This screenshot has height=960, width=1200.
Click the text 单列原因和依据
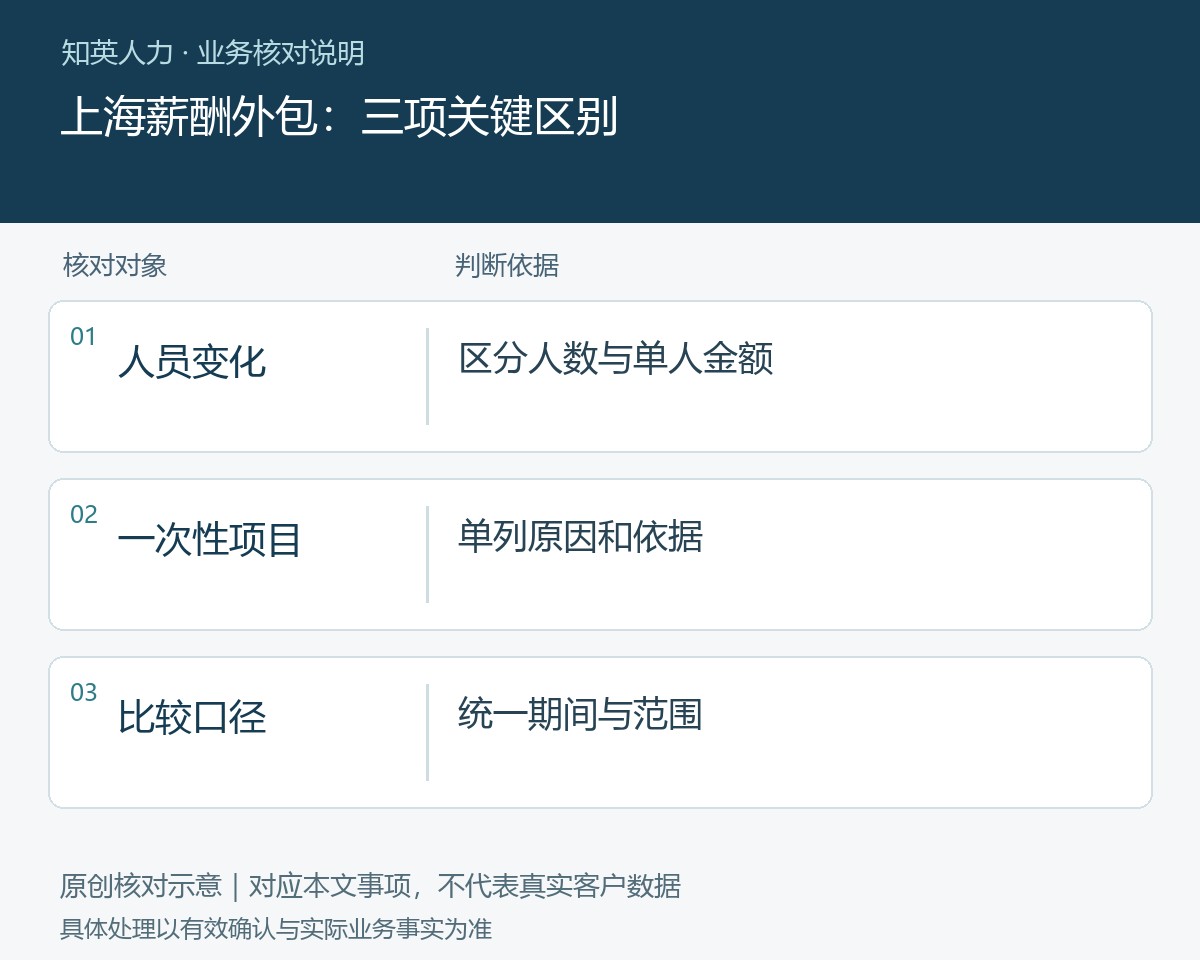click(581, 536)
